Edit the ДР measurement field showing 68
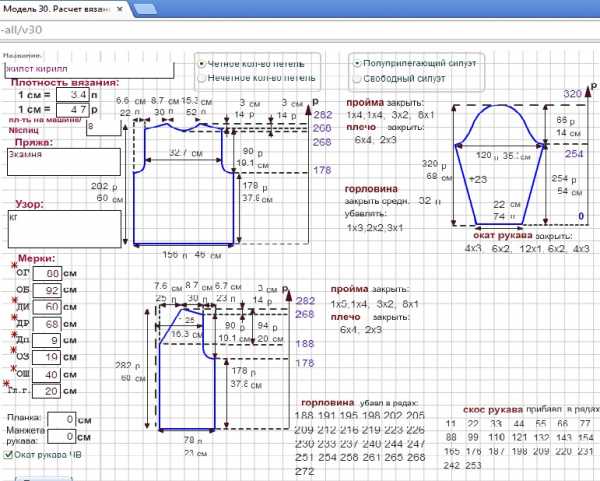This screenshot has width=600, height=481. pyautogui.click(x=47, y=322)
